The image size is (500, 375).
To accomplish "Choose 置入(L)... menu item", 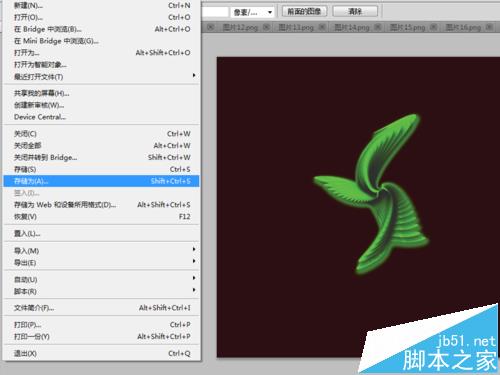I will click(101, 233).
